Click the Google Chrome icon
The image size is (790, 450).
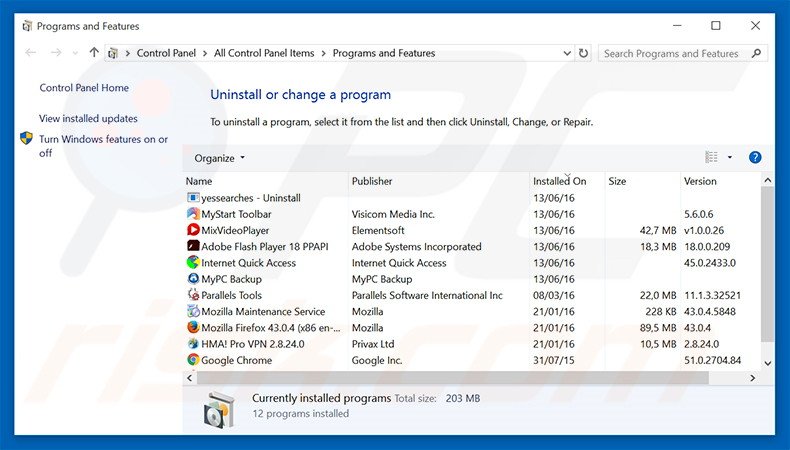pos(193,360)
